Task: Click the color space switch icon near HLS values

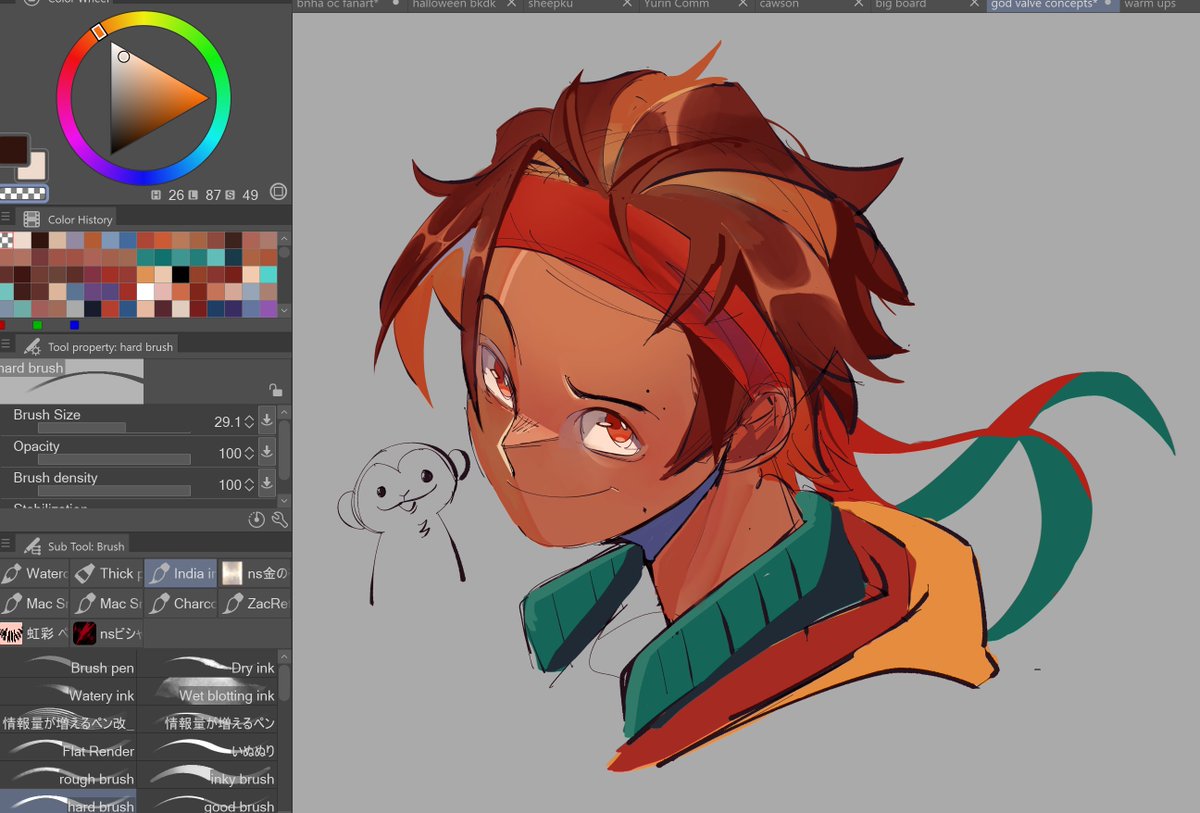Action: pos(278,192)
